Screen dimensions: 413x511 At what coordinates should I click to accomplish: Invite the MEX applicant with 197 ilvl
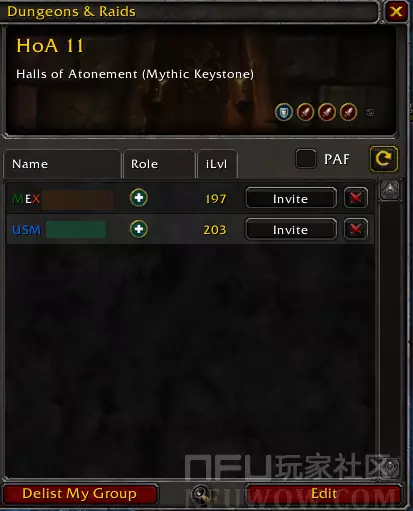click(291, 198)
